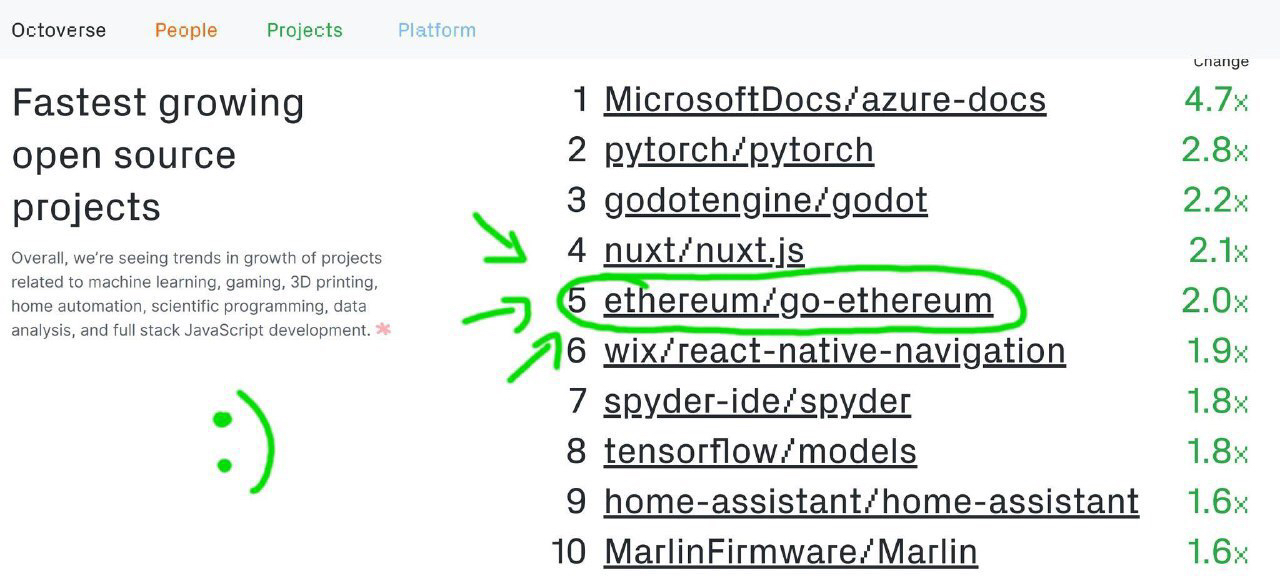Open MicrosoftDocs/azure-docs repository link
Screen dimensions: 1280x578
click(825, 99)
